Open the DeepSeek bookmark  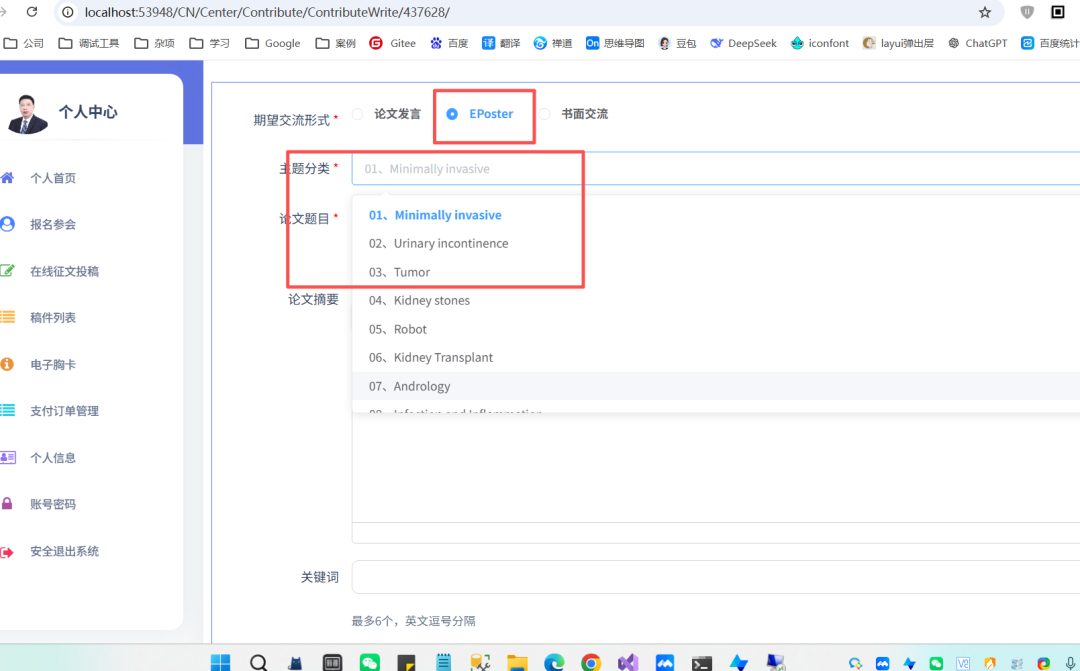point(743,43)
